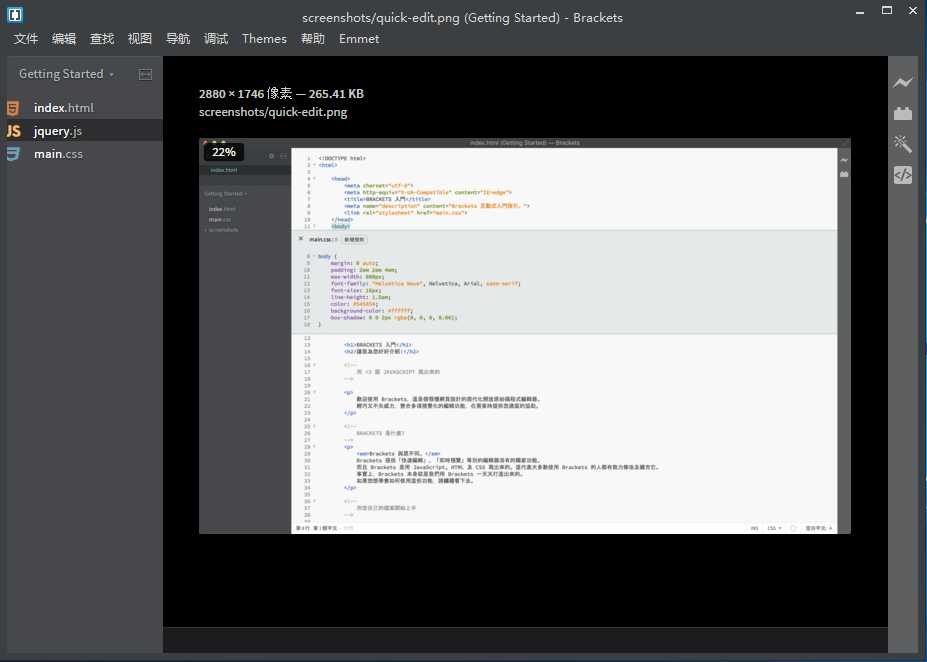This screenshot has height=662, width=927.
Task: Click the JS icon beside jquery.js
Action: coord(14,131)
